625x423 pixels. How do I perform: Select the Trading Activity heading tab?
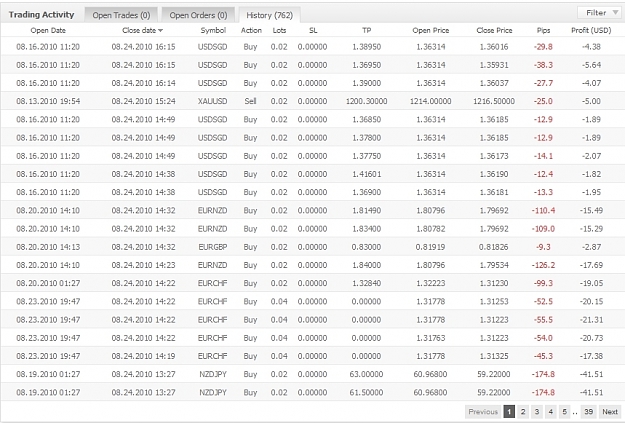pyautogui.click(x=41, y=15)
